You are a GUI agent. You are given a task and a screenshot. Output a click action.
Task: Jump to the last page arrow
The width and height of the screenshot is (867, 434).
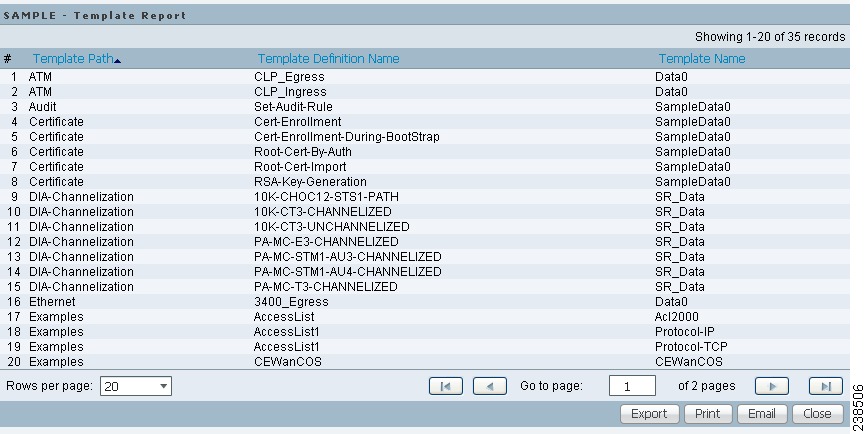[x=826, y=386]
